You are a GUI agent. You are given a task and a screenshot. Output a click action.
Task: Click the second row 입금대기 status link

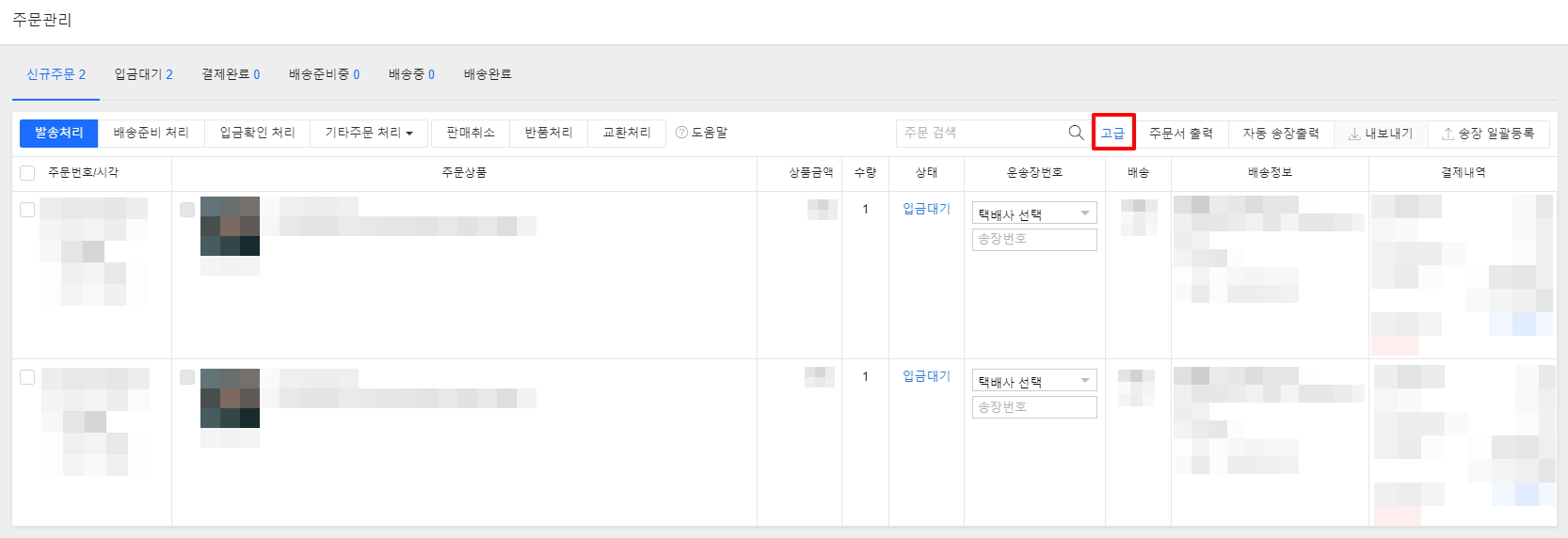tap(926, 376)
